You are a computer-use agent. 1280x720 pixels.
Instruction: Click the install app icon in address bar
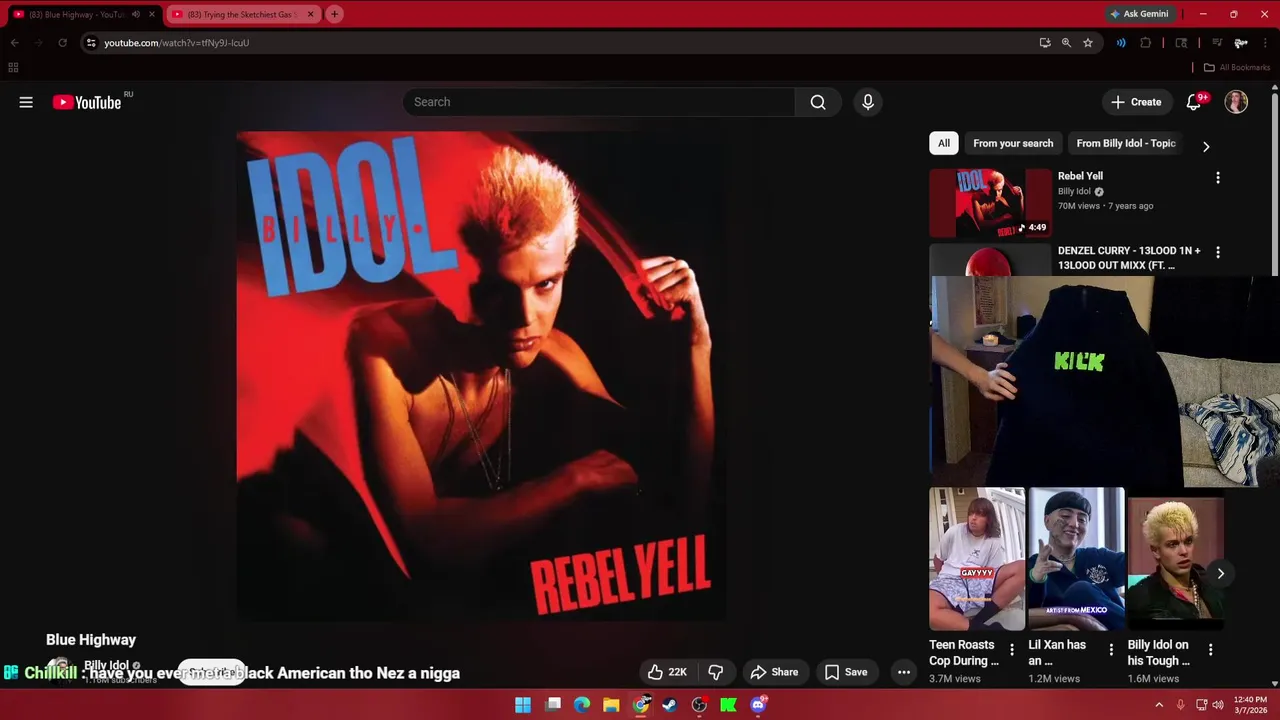(1045, 43)
